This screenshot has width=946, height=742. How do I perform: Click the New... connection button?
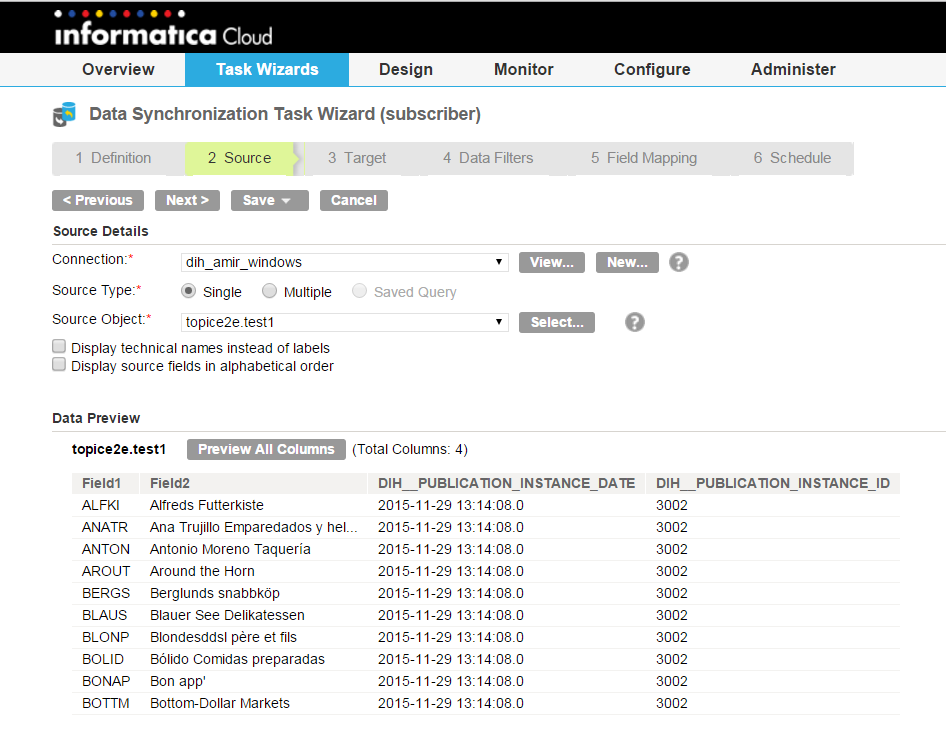(627, 262)
